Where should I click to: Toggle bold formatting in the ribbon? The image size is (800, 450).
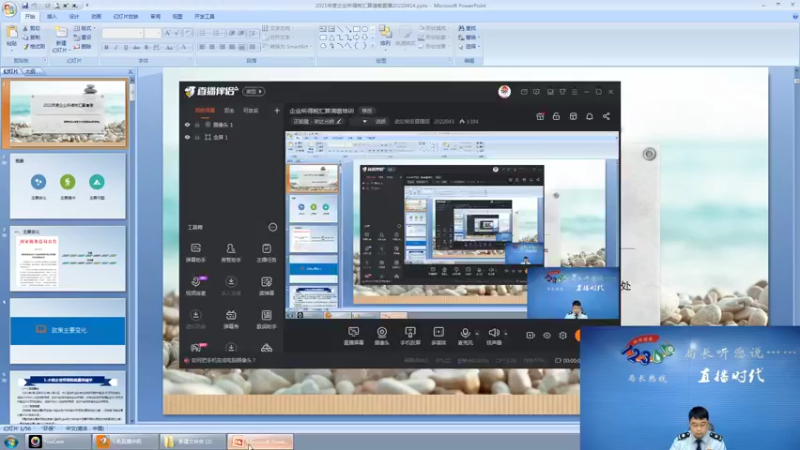pyautogui.click(x=107, y=47)
